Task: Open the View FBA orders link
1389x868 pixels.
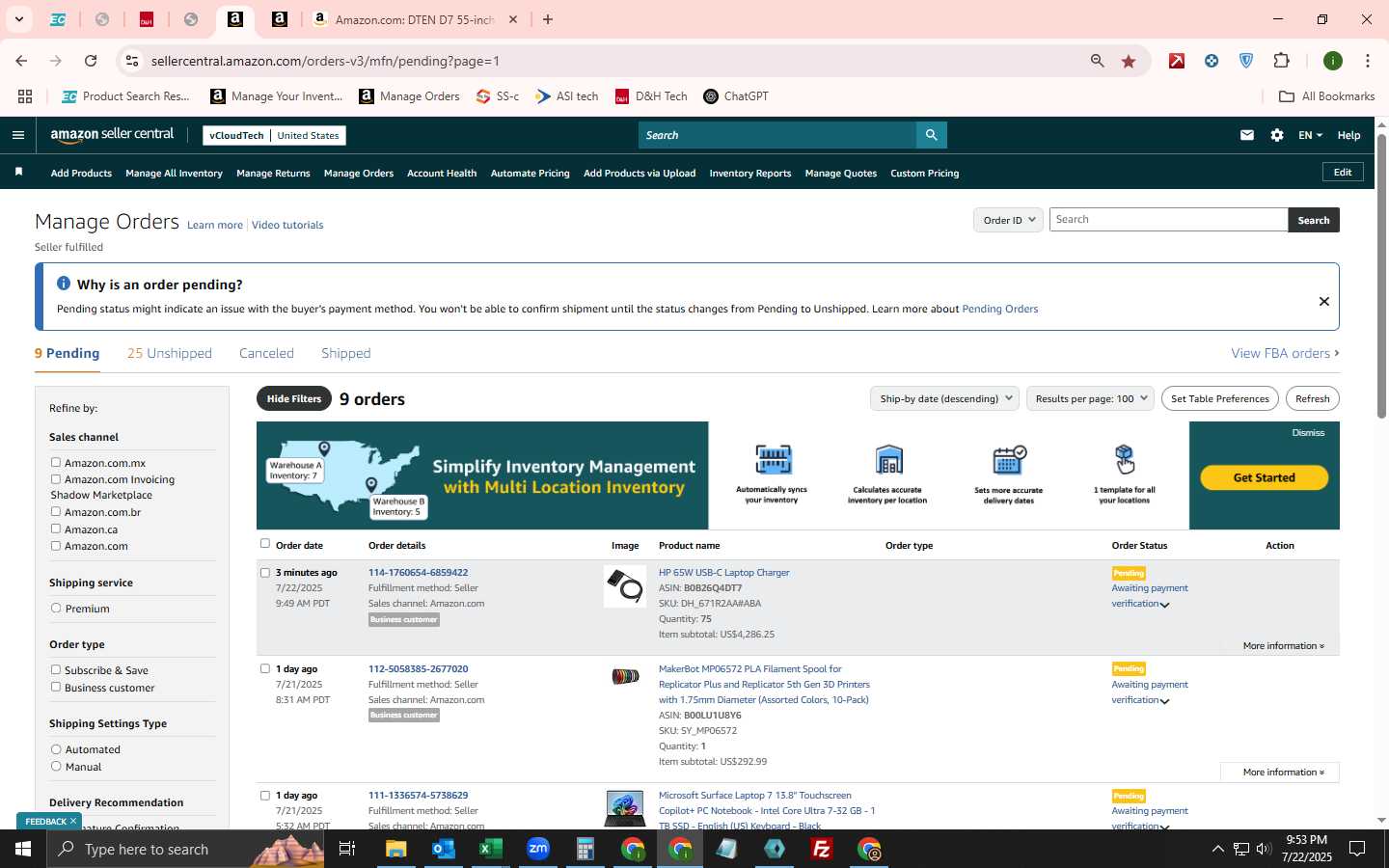Action: click(x=1285, y=354)
